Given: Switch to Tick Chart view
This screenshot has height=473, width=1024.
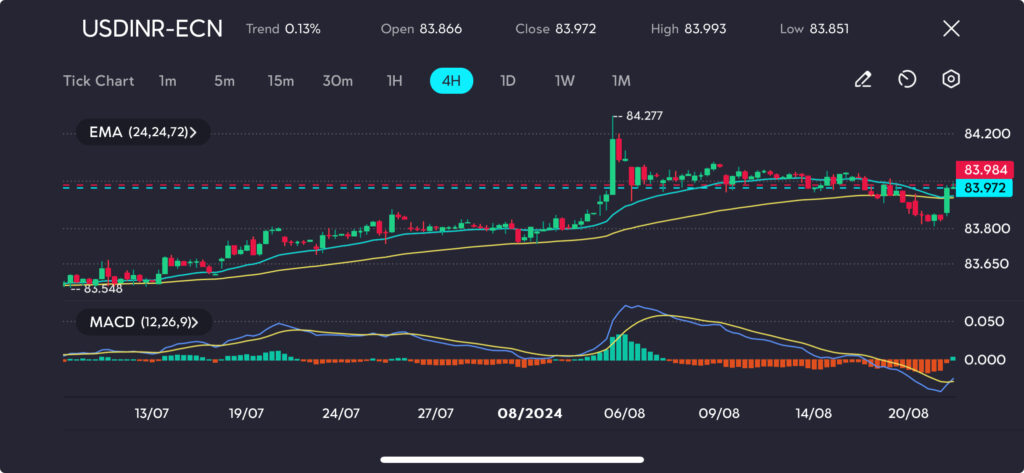Looking at the screenshot, I should pos(98,81).
